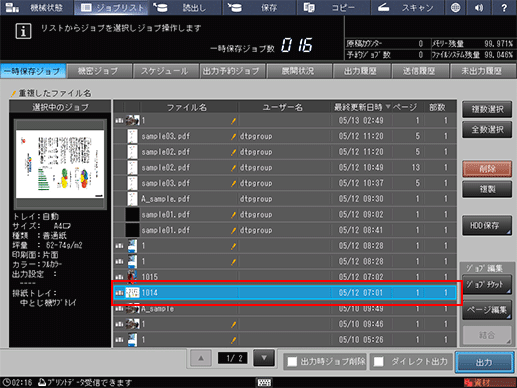Select the A_sample job dated 05/10

285,309
